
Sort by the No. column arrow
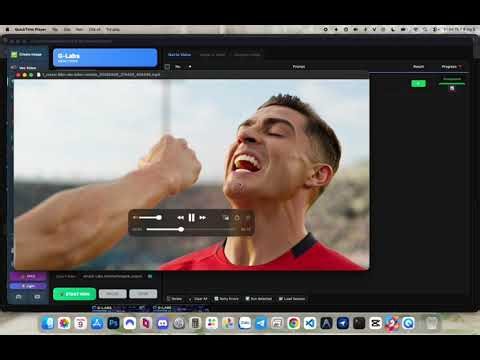(190, 67)
